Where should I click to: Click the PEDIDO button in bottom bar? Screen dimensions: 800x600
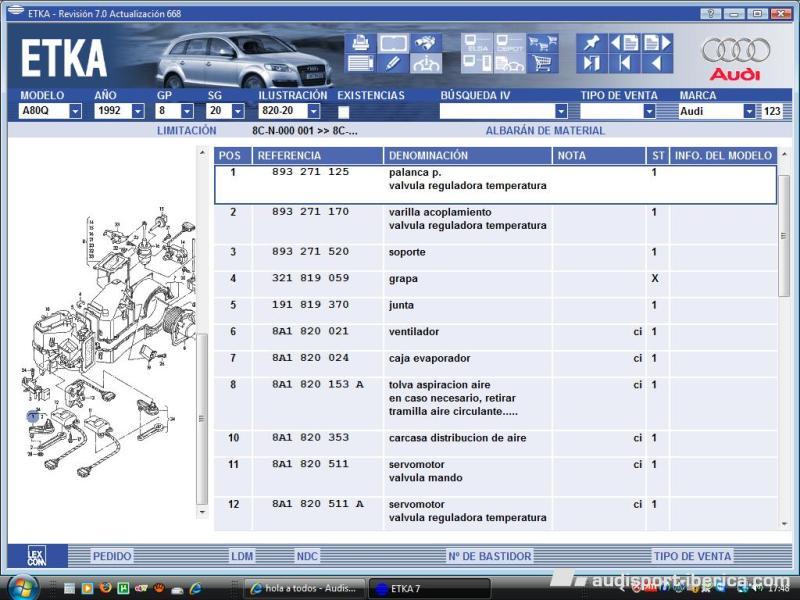click(x=112, y=556)
